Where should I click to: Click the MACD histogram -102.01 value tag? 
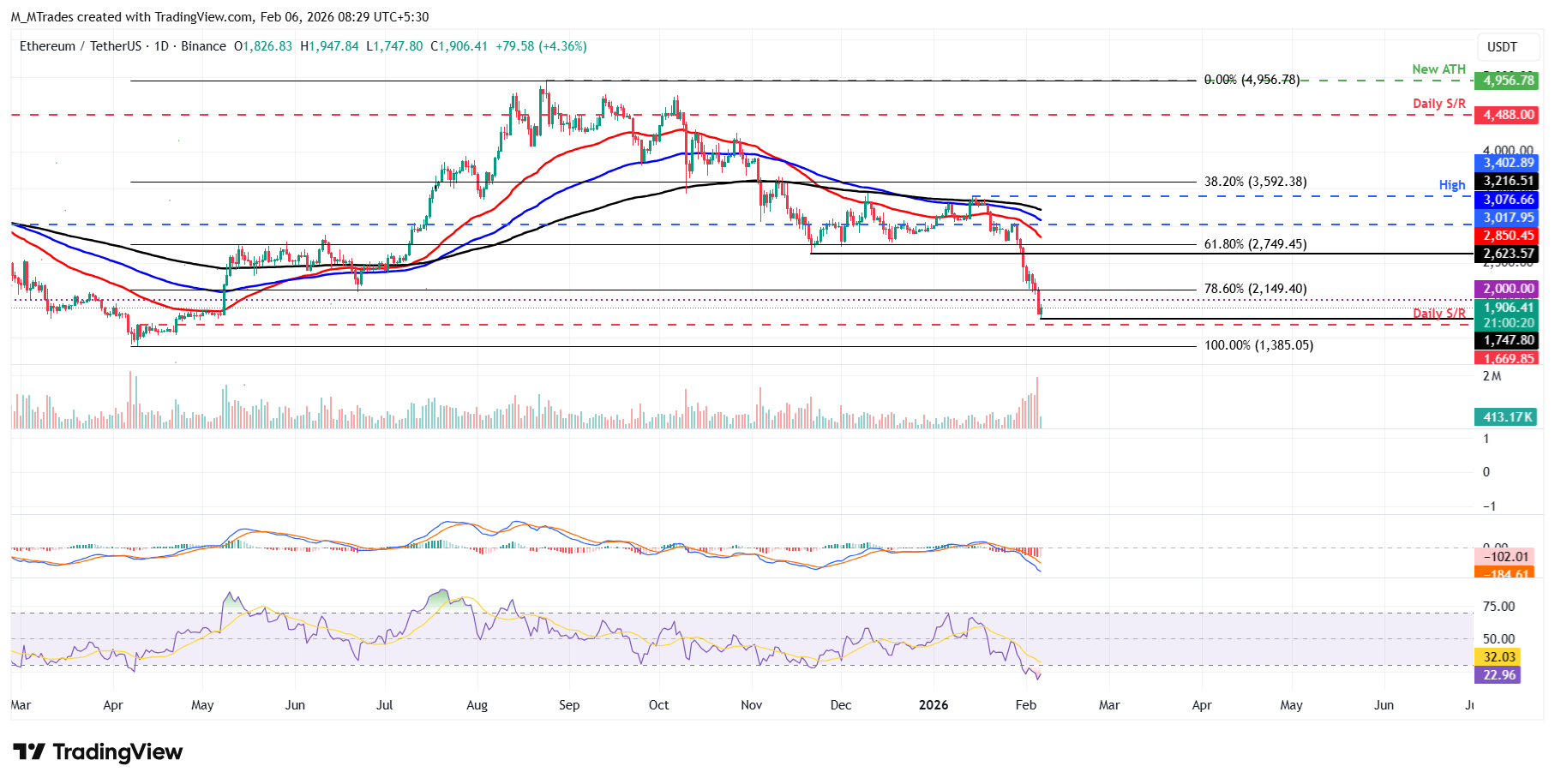click(x=1506, y=557)
